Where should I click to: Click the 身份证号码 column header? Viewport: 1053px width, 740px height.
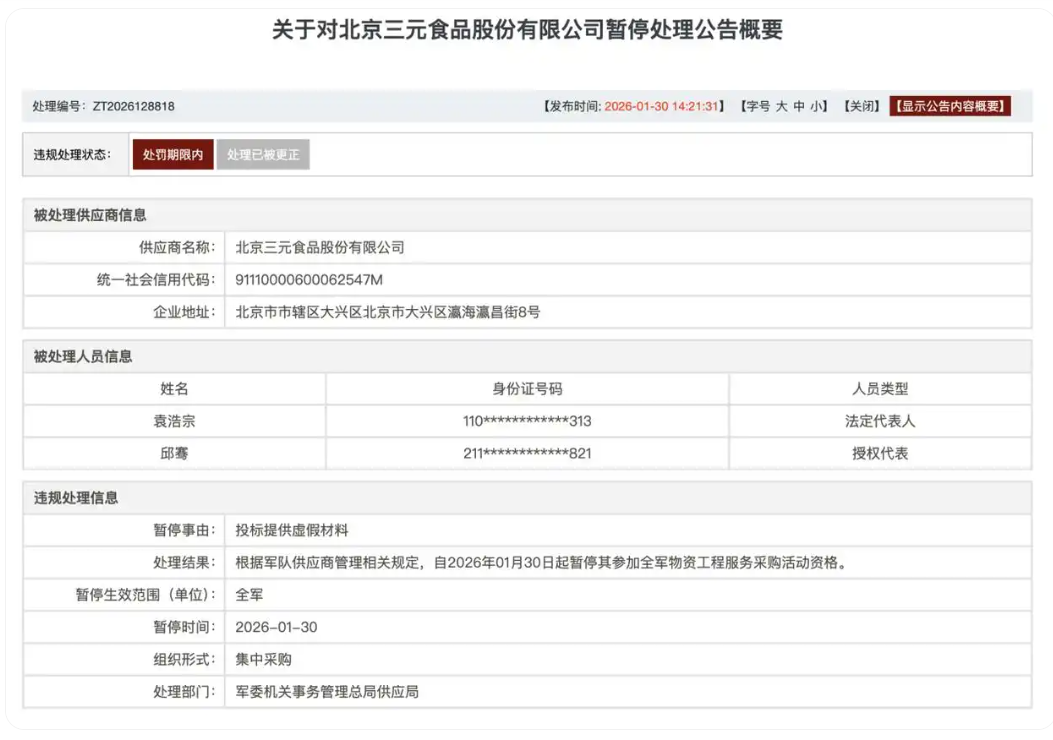[527, 389]
